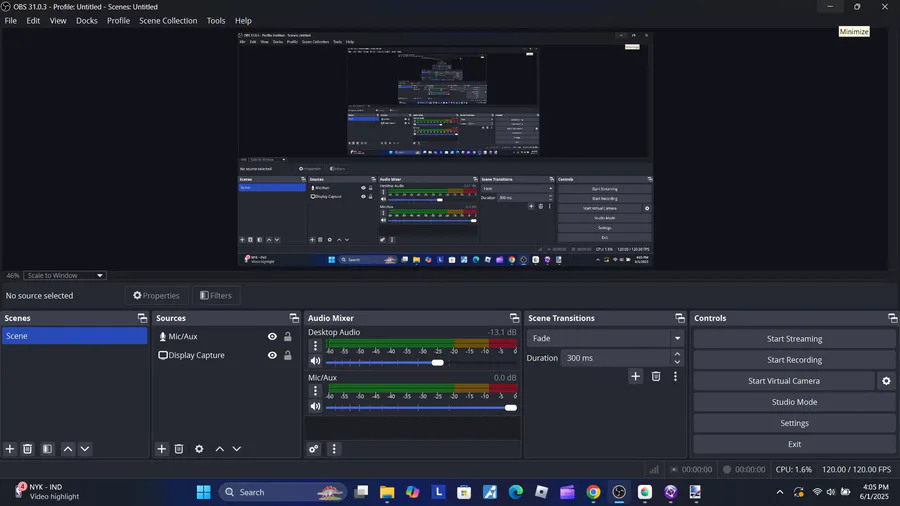Open virtual camera settings gear icon

pos(886,381)
